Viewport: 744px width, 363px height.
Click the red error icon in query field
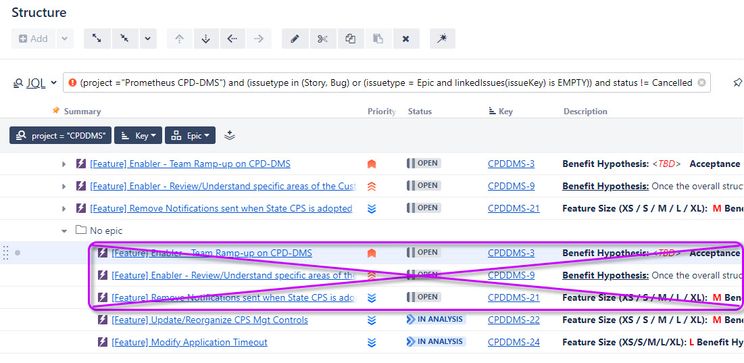tap(72, 83)
